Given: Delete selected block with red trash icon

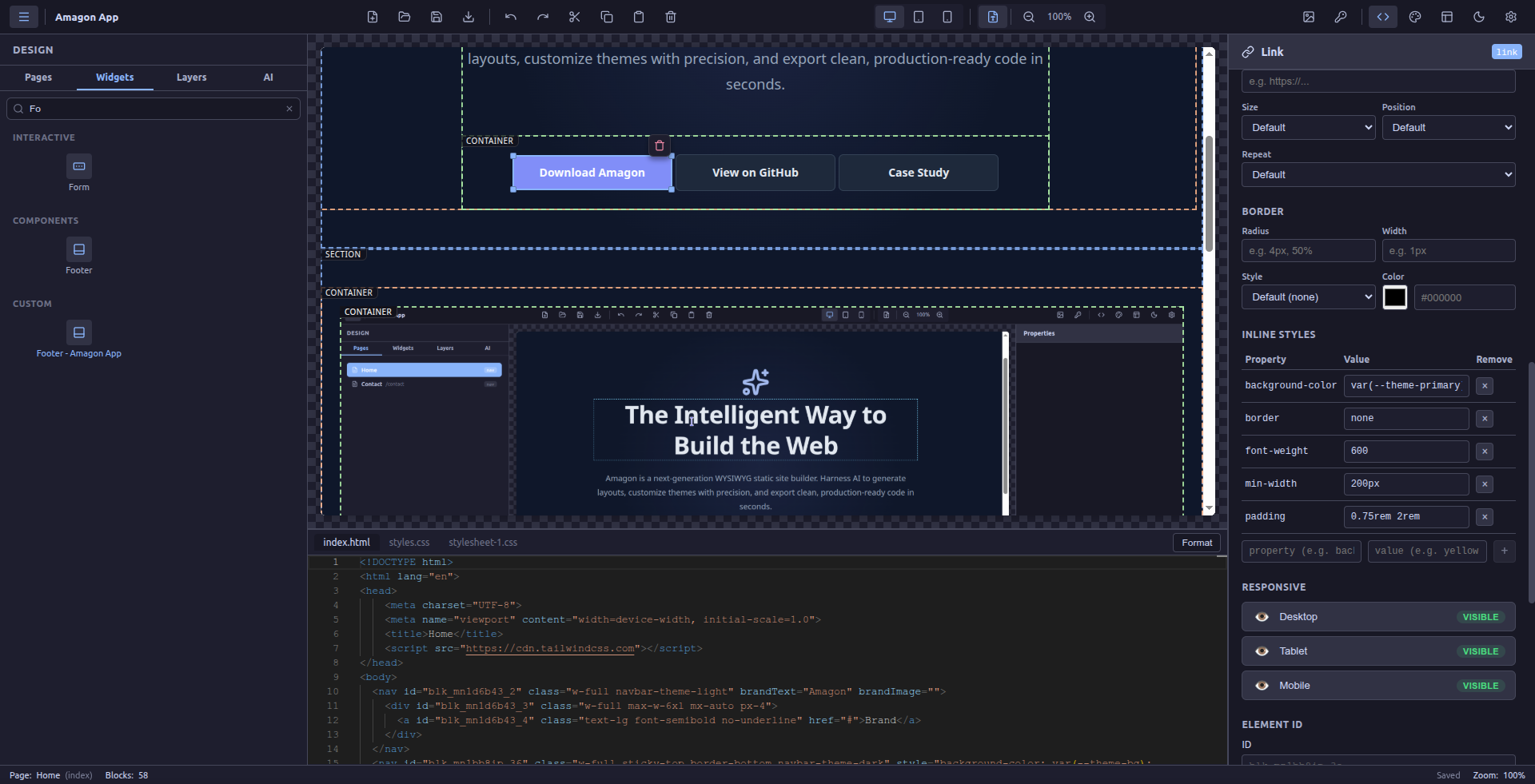Looking at the screenshot, I should pyautogui.click(x=659, y=145).
